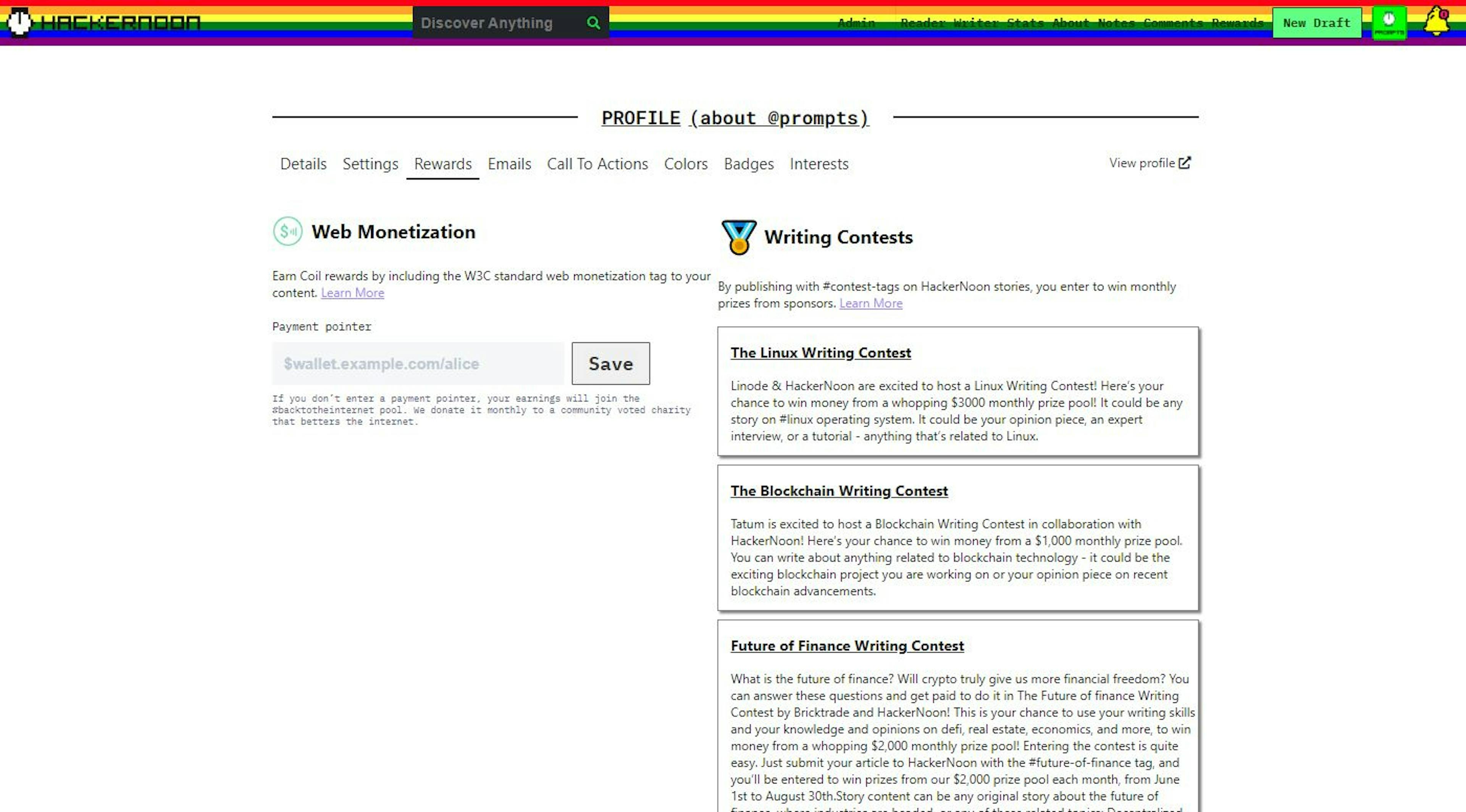
Task: Click the Web Monetization heading text
Action: [x=393, y=232]
